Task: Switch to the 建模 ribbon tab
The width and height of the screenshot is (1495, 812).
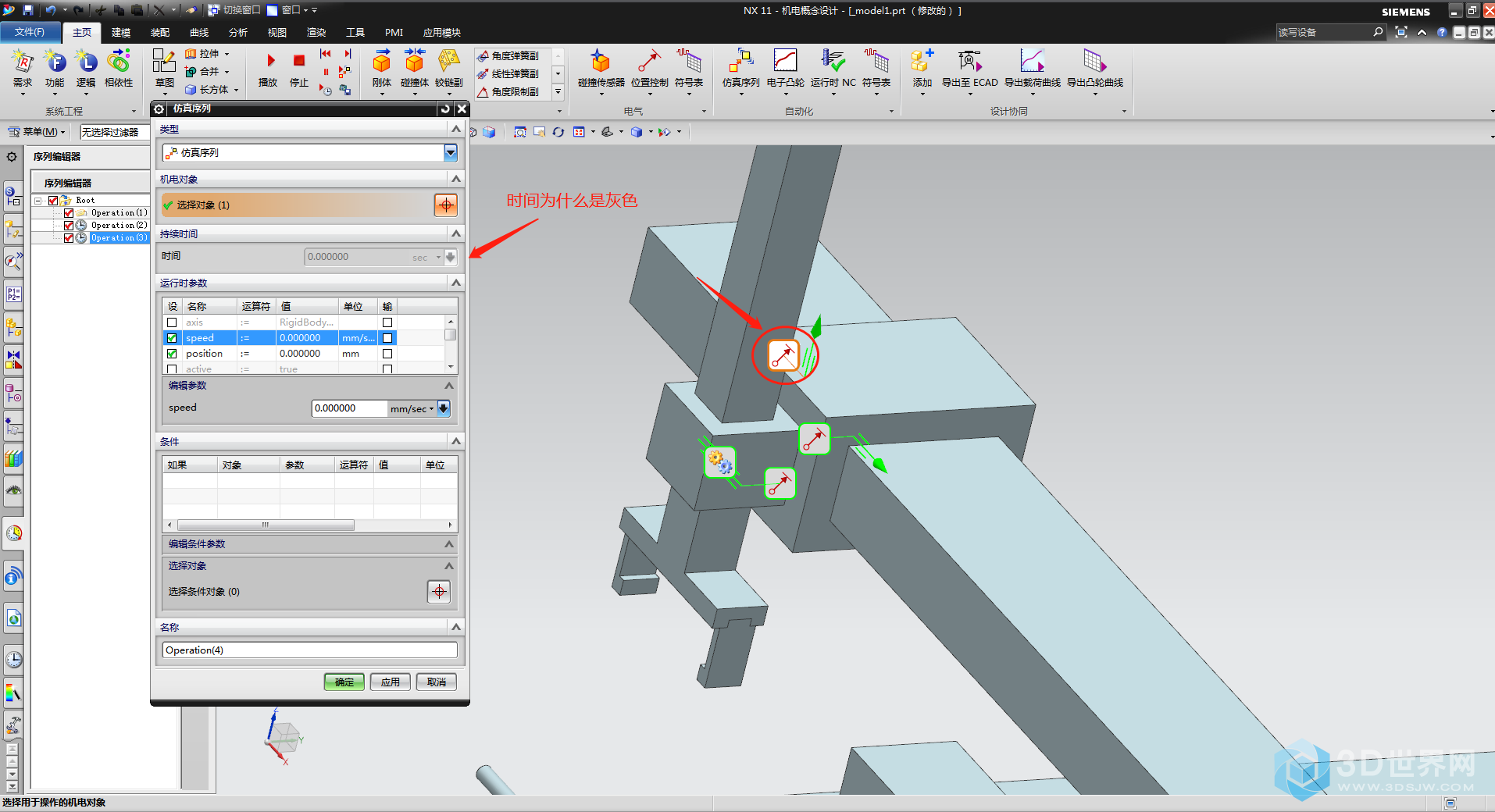Action: 121,33
